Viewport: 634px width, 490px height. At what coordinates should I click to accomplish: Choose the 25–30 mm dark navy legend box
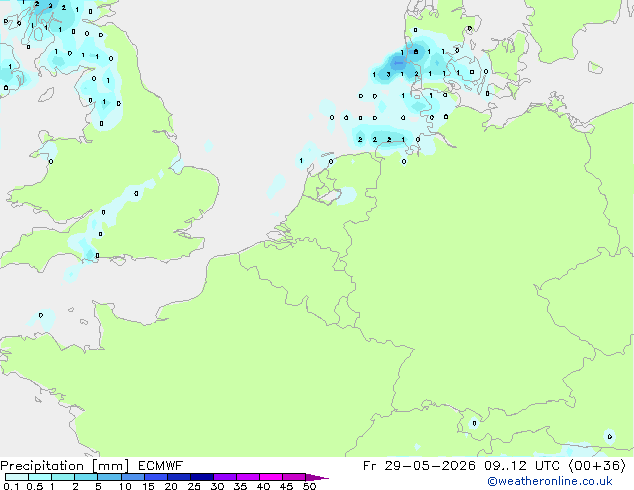point(201,477)
